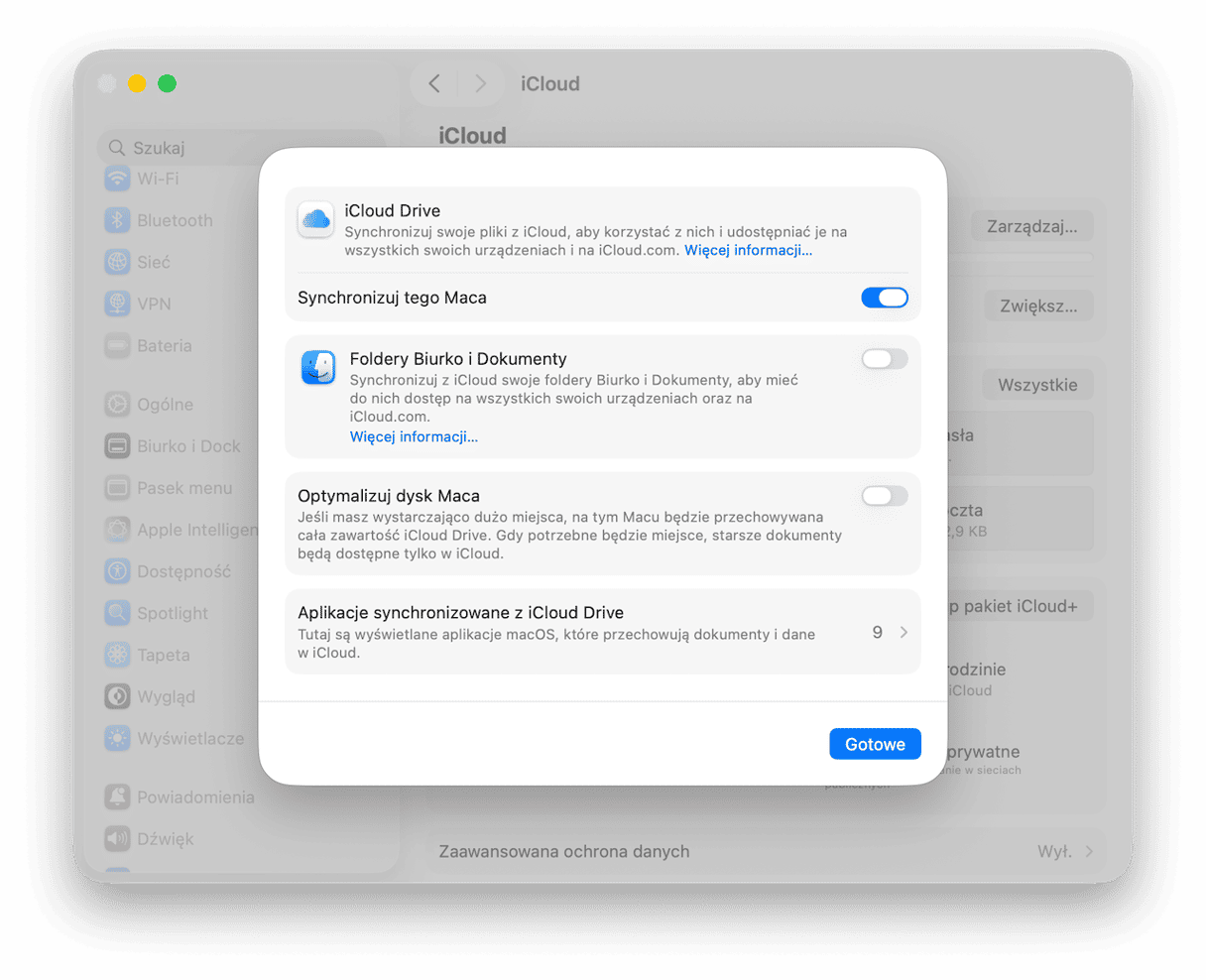The image size is (1206, 980).
Task: Select the Tapeta (Wallpaper) icon
Action: coord(116,655)
